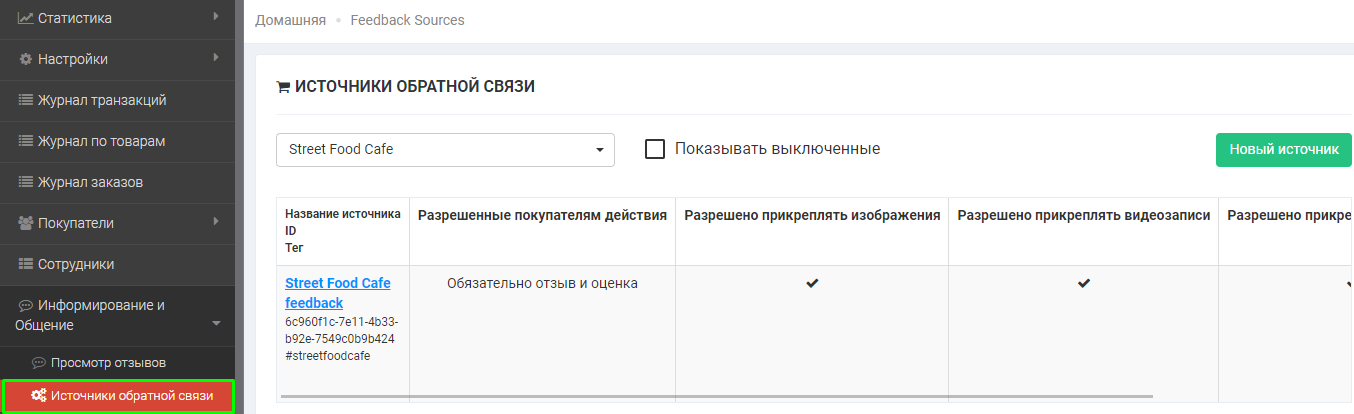Open the Журнал заказов menu item
The width and height of the screenshot is (1354, 414).
point(90,182)
